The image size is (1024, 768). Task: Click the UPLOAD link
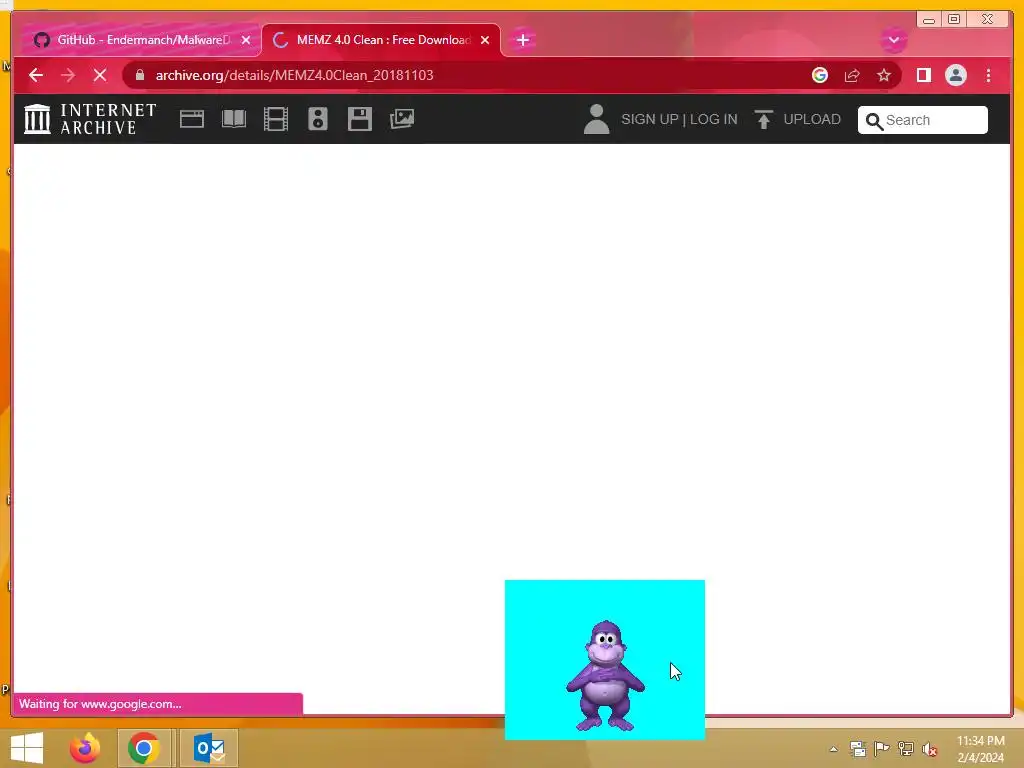click(x=812, y=120)
